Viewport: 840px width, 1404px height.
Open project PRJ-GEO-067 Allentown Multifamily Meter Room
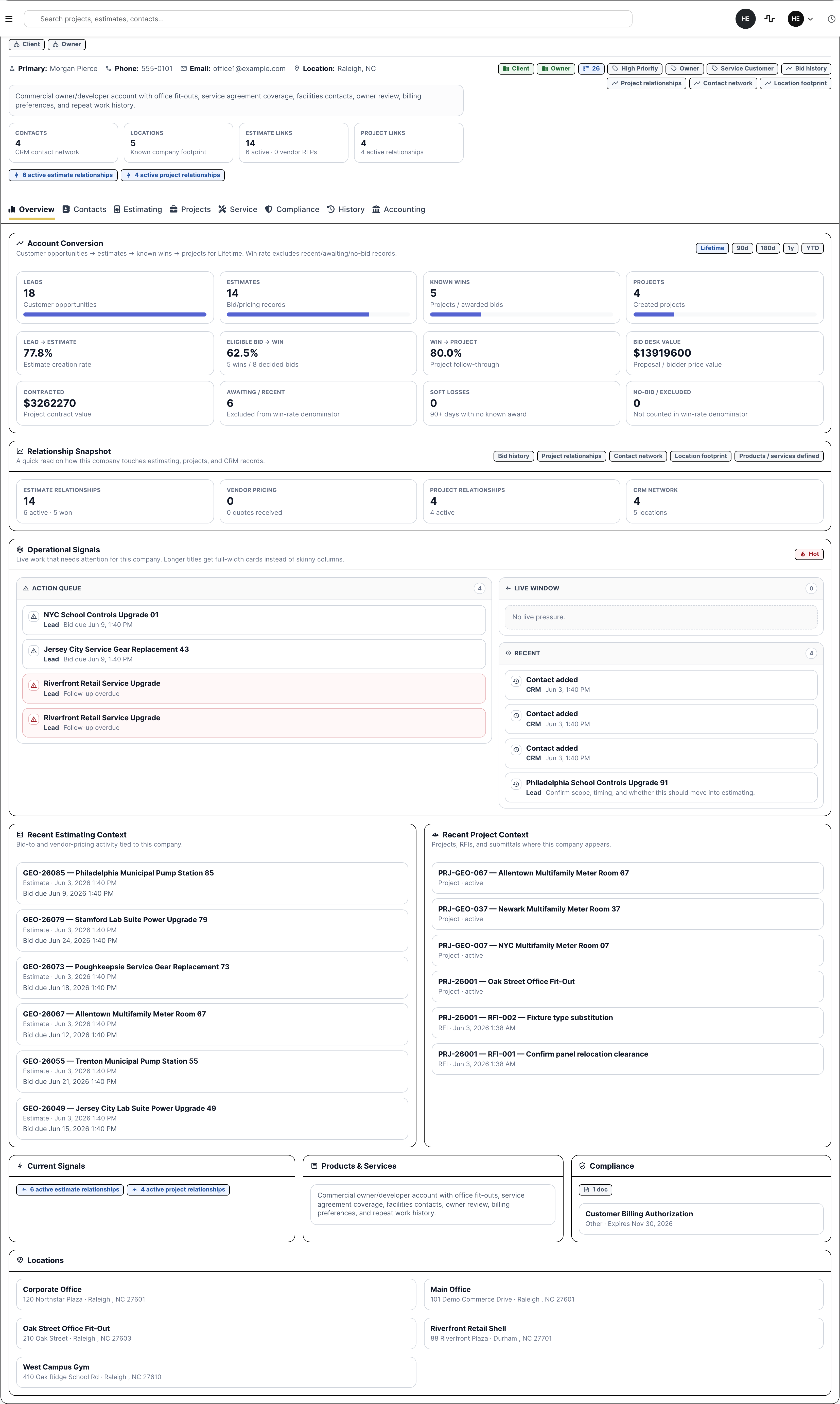(x=627, y=878)
